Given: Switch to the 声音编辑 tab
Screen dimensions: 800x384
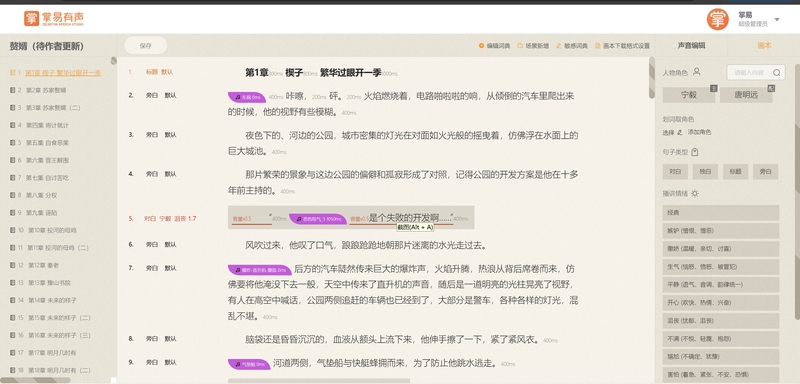Looking at the screenshot, I should click(x=691, y=45).
